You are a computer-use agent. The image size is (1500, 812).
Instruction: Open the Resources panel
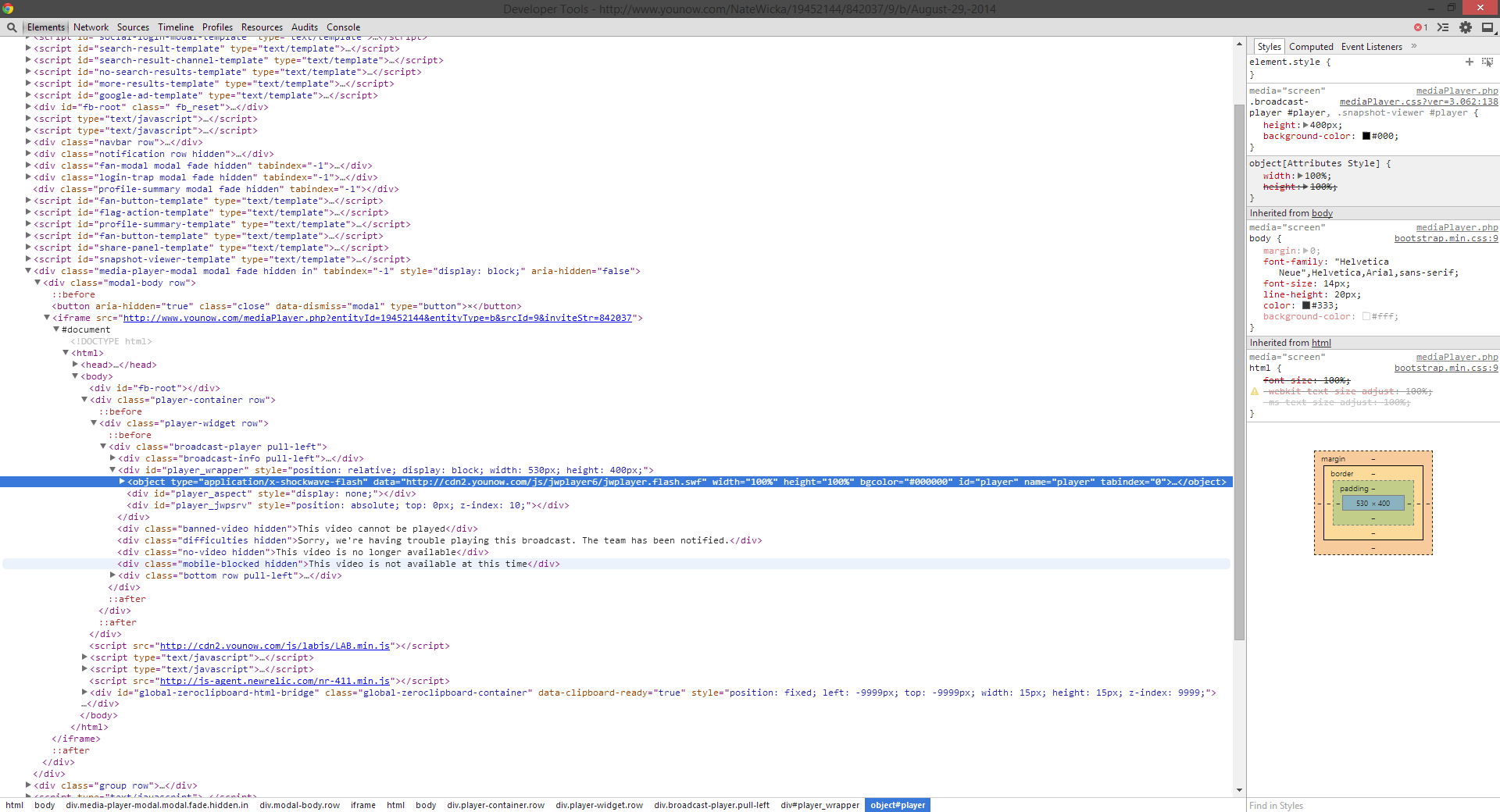(x=262, y=27)
